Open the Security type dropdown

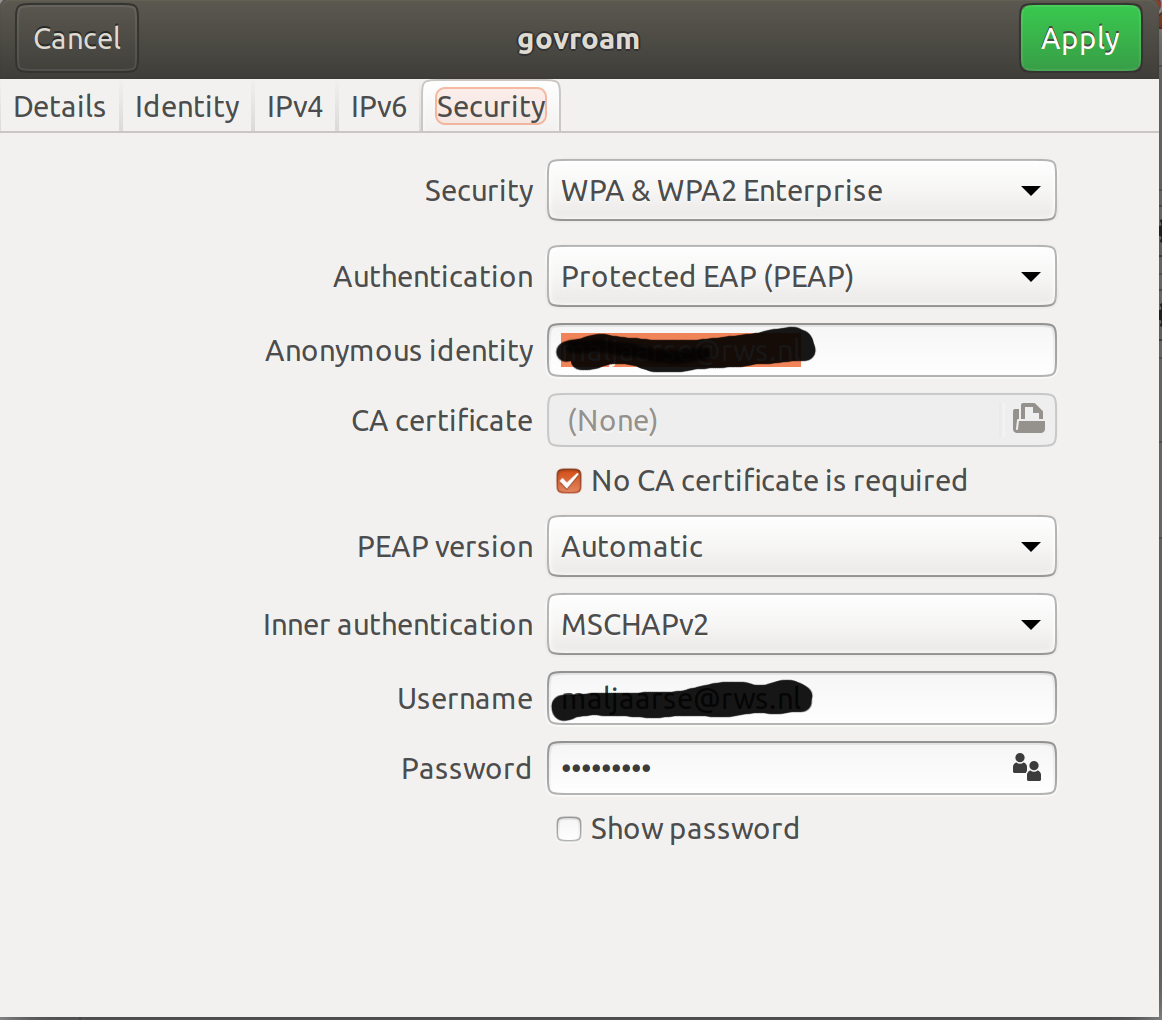[x=801, y=191]
